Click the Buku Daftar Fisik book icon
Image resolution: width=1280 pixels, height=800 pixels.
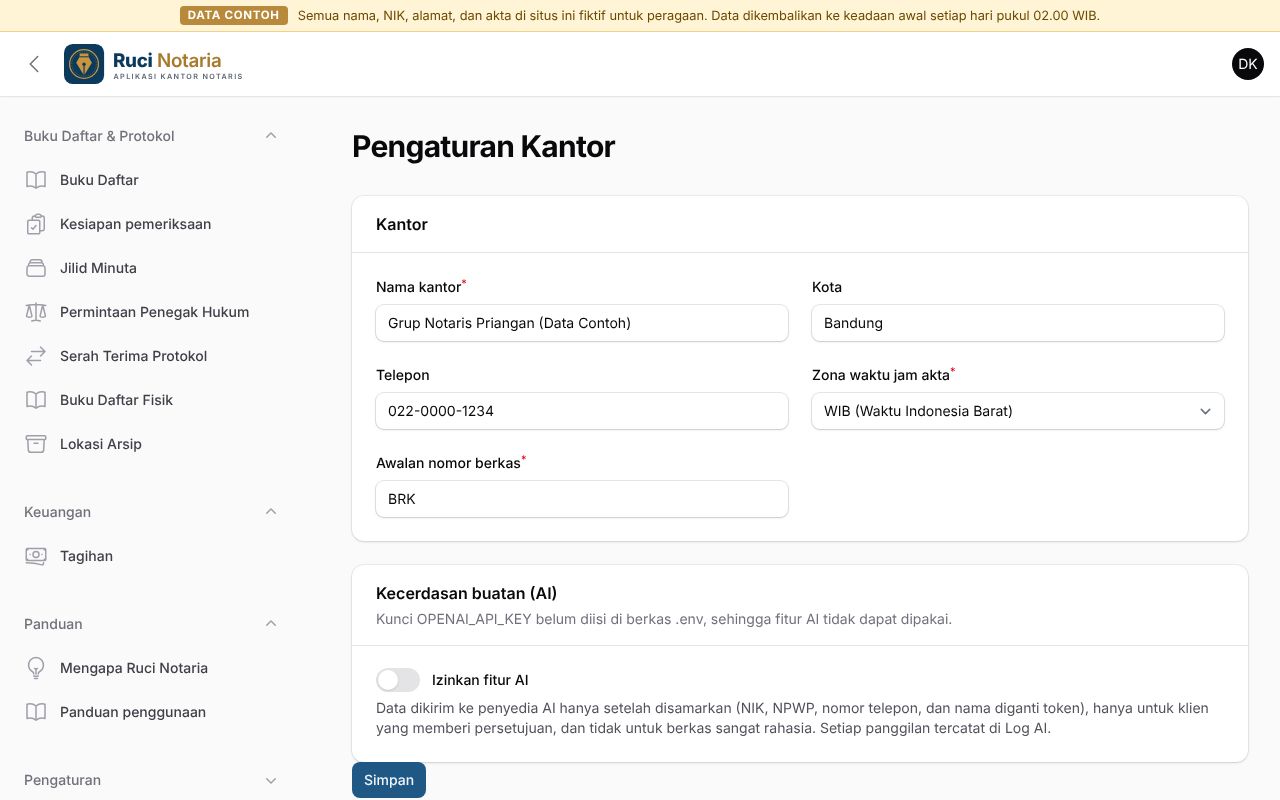36,400
